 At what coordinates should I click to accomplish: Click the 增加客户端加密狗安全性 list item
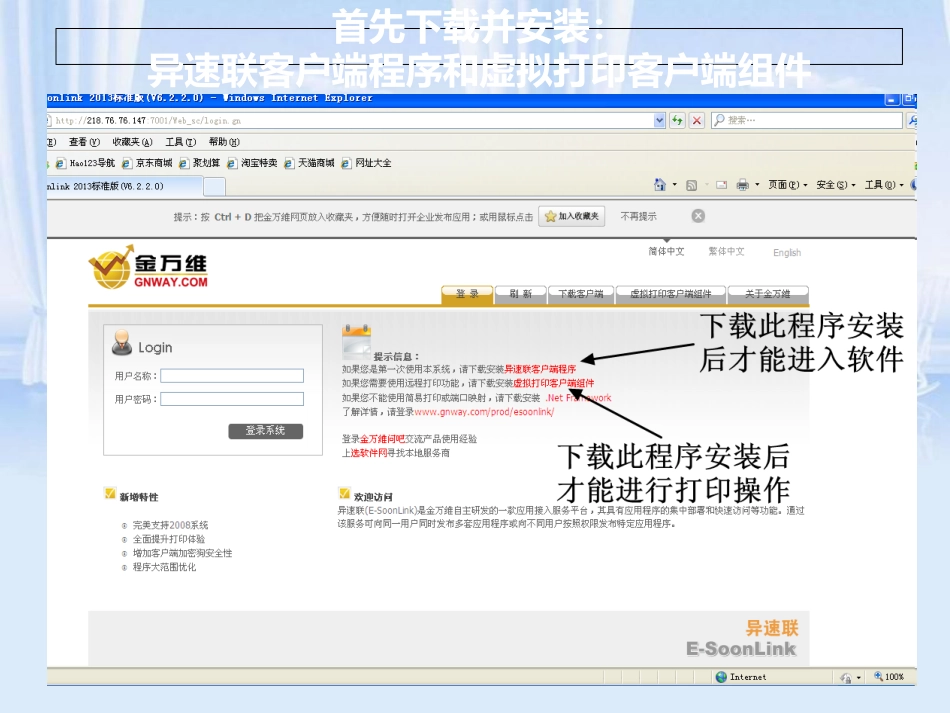182,553
